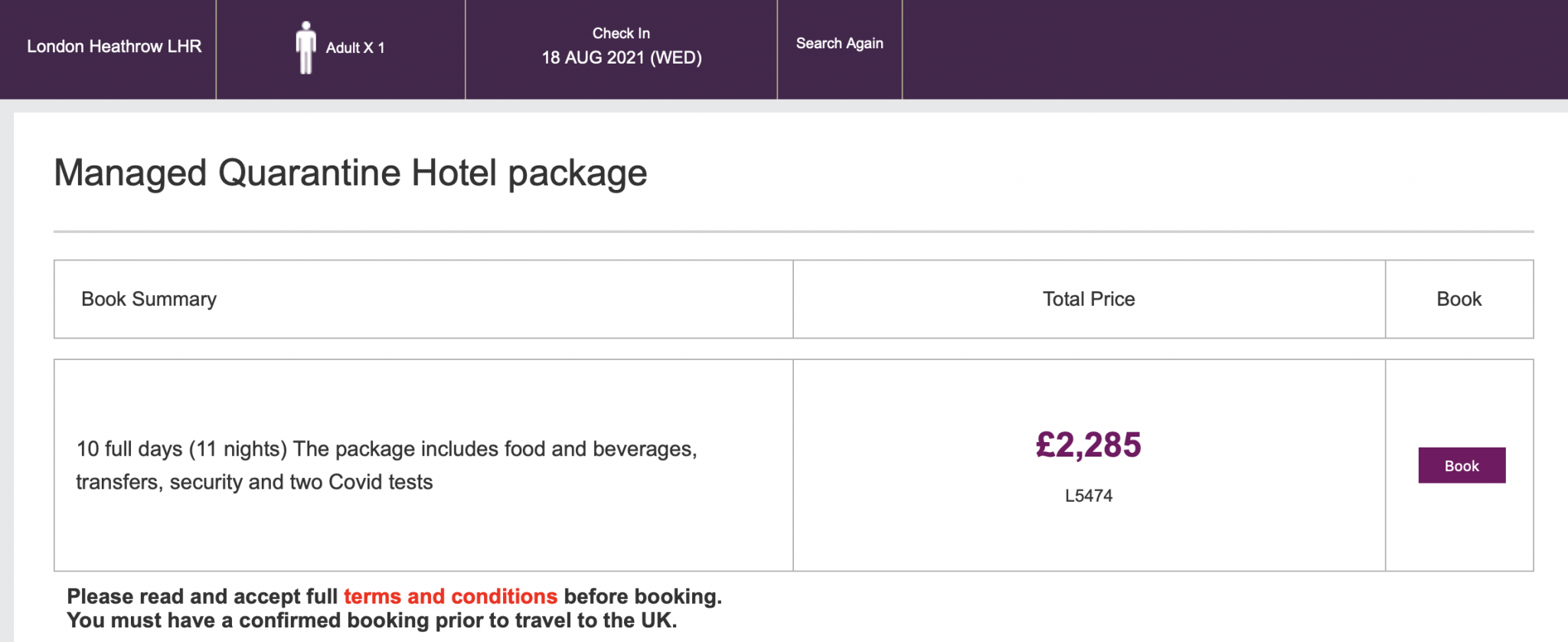Click the confirmed booking prior to travel notice
Screen dimensions: 1568x642
coord(371,620)
